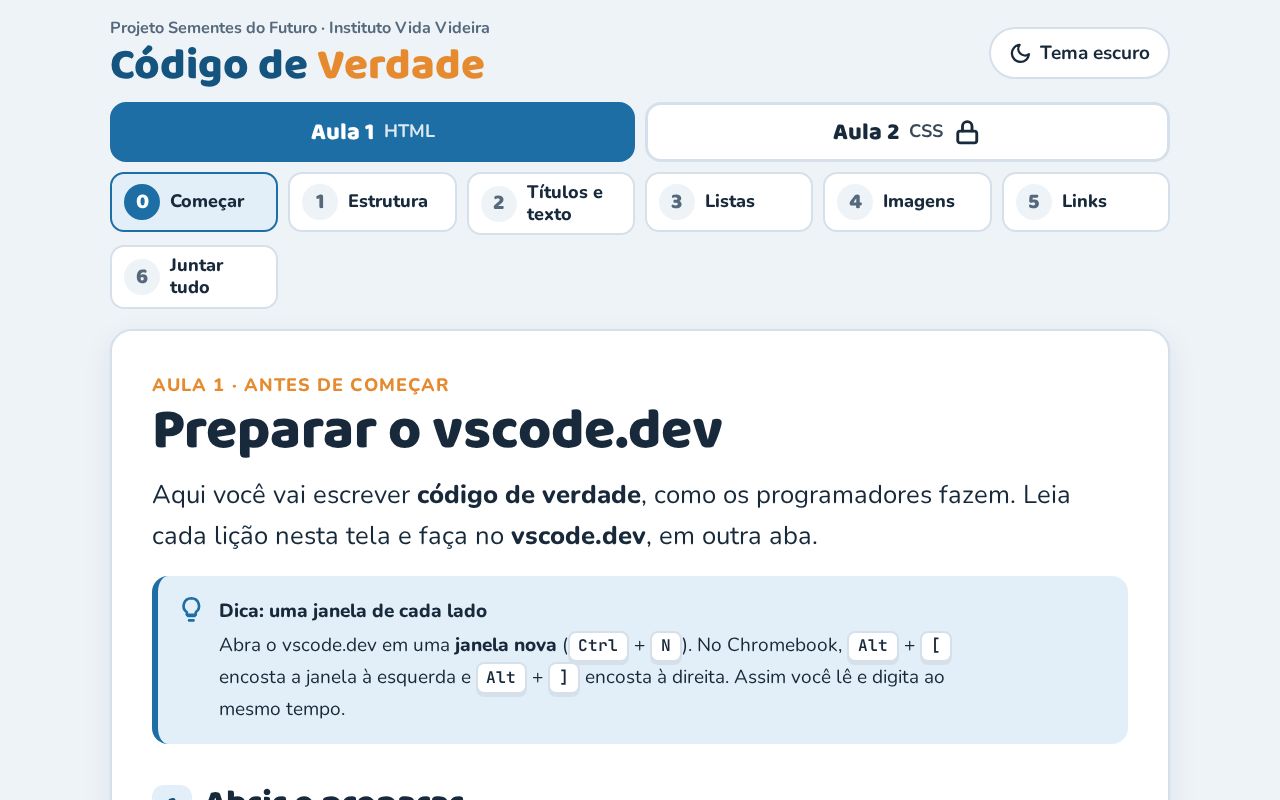1280x800 pixels.
Task: Click the Ctrl key label
Action: [598, 646]
